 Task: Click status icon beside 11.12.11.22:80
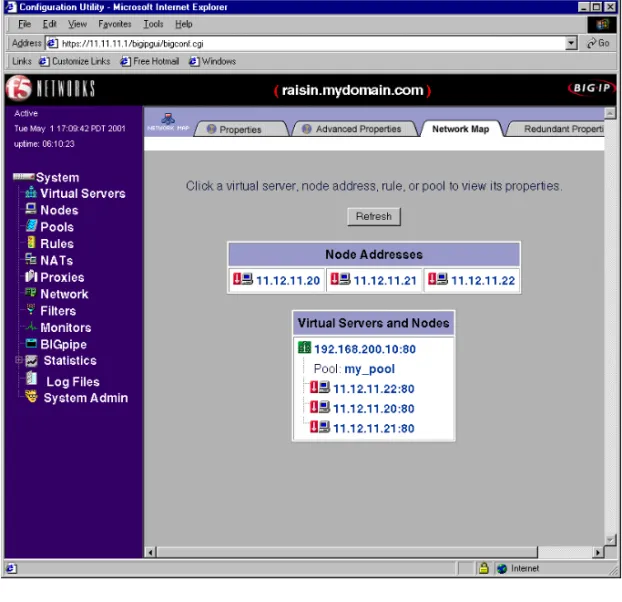(320, 387)
